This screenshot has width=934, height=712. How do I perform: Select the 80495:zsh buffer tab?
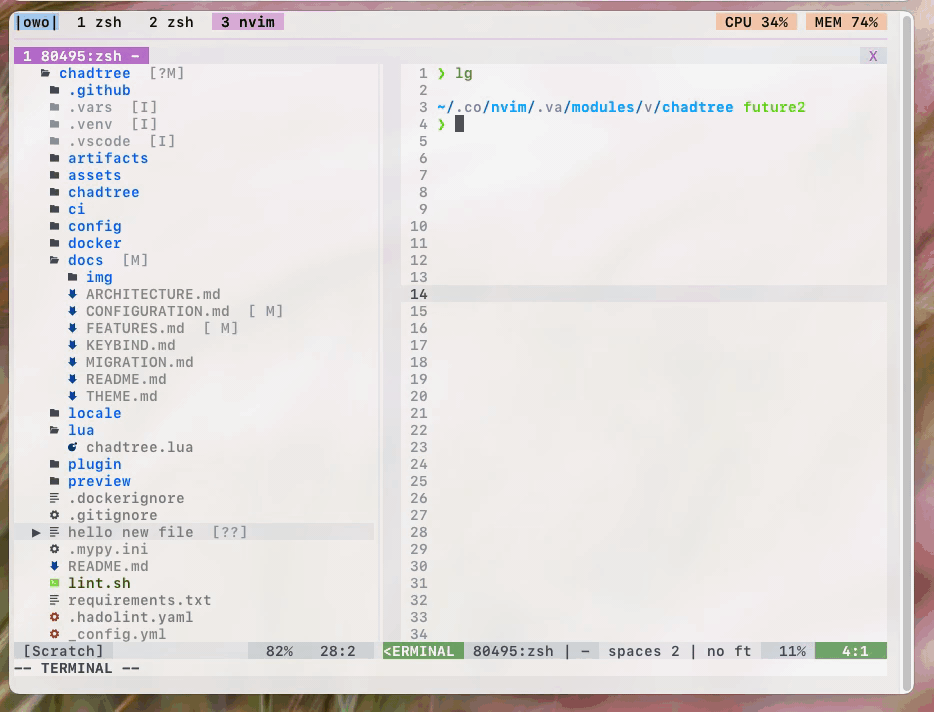(82, 56)
